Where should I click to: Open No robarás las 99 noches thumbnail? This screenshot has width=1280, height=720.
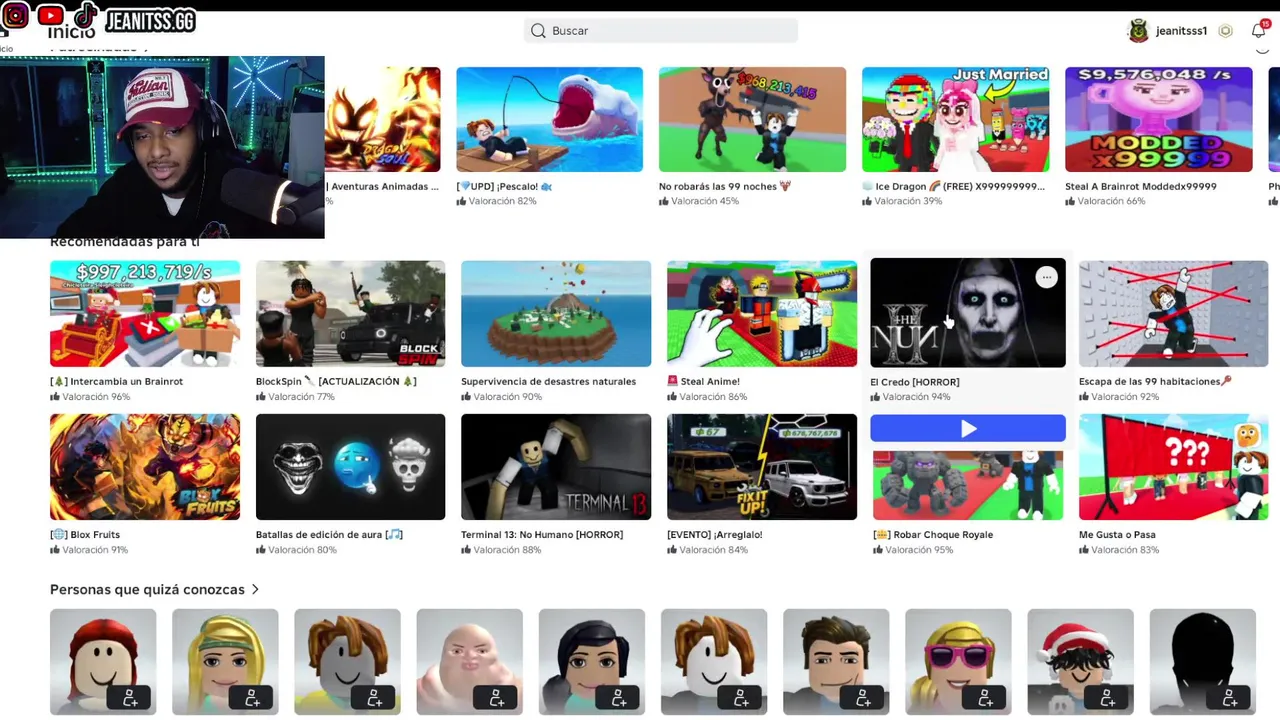(752, 120)
